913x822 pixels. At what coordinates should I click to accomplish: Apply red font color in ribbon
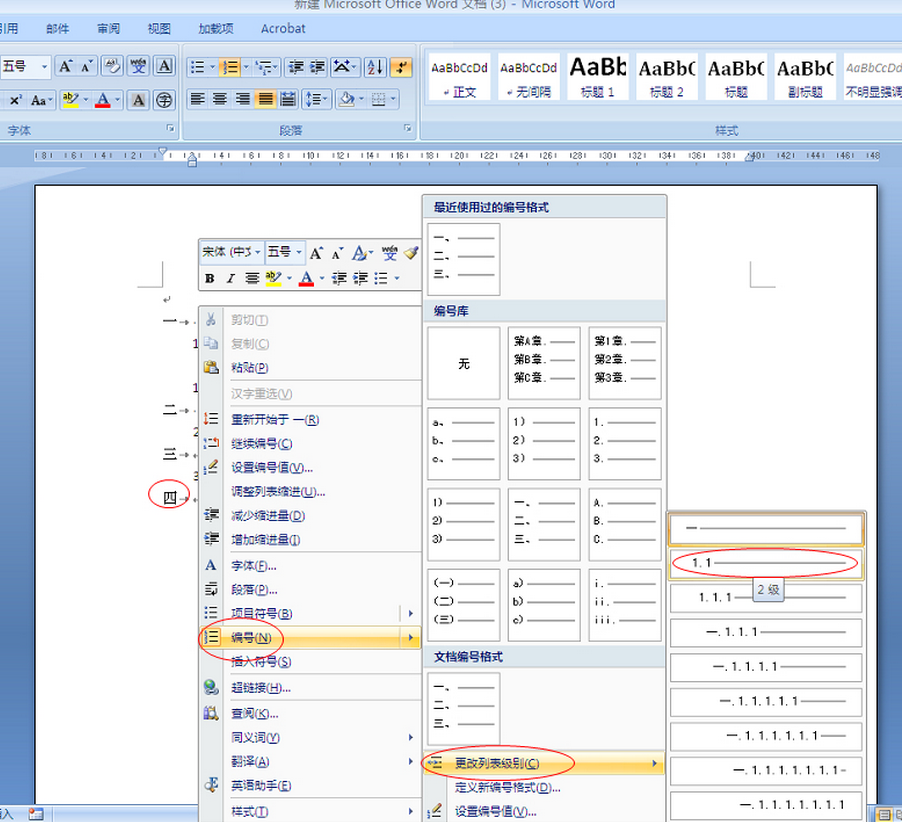coord(103,100)
